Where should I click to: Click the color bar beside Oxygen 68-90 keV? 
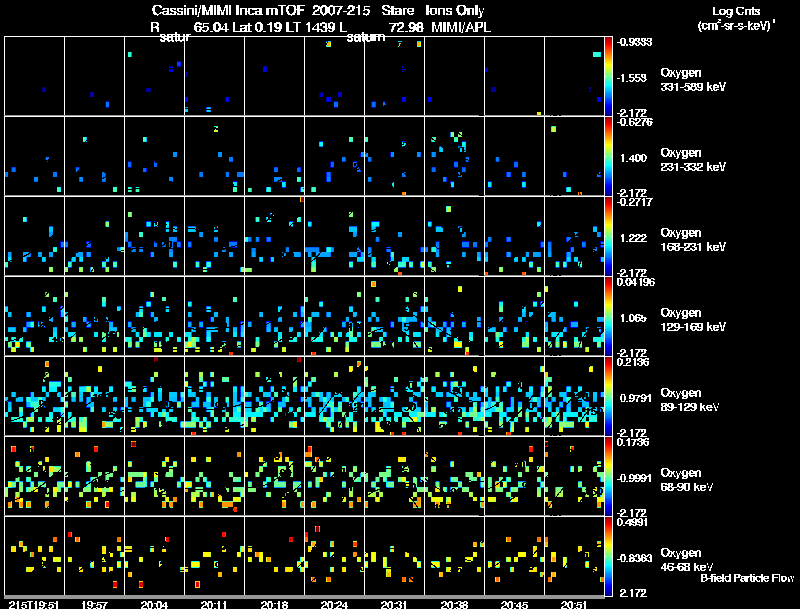[x=608, y=476]
